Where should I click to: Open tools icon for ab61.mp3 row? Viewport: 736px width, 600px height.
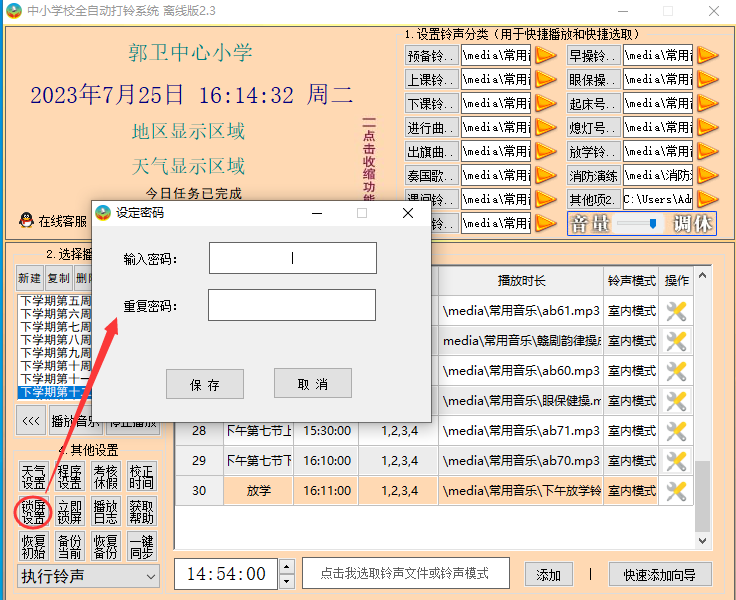(x=676, y=311)
